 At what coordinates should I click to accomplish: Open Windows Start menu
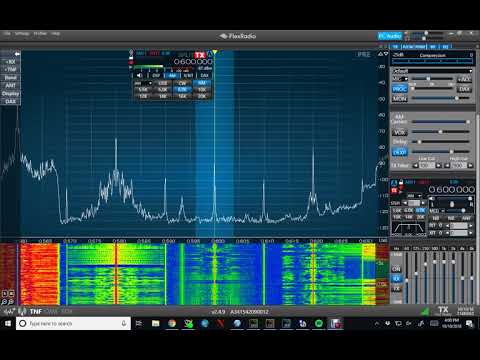coord(8,323)
